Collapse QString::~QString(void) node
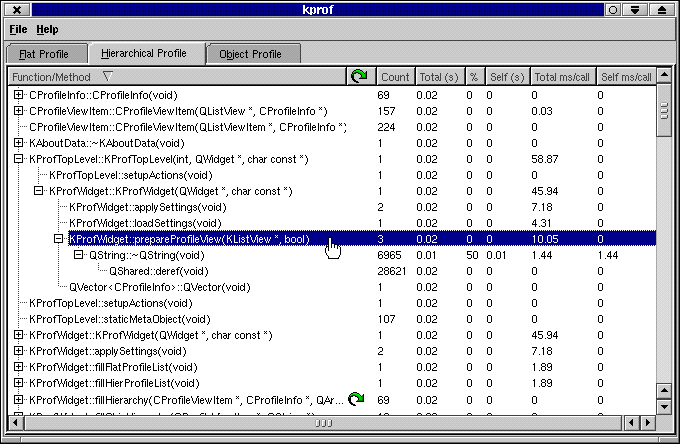680x444 pixels. click(78, 255)
